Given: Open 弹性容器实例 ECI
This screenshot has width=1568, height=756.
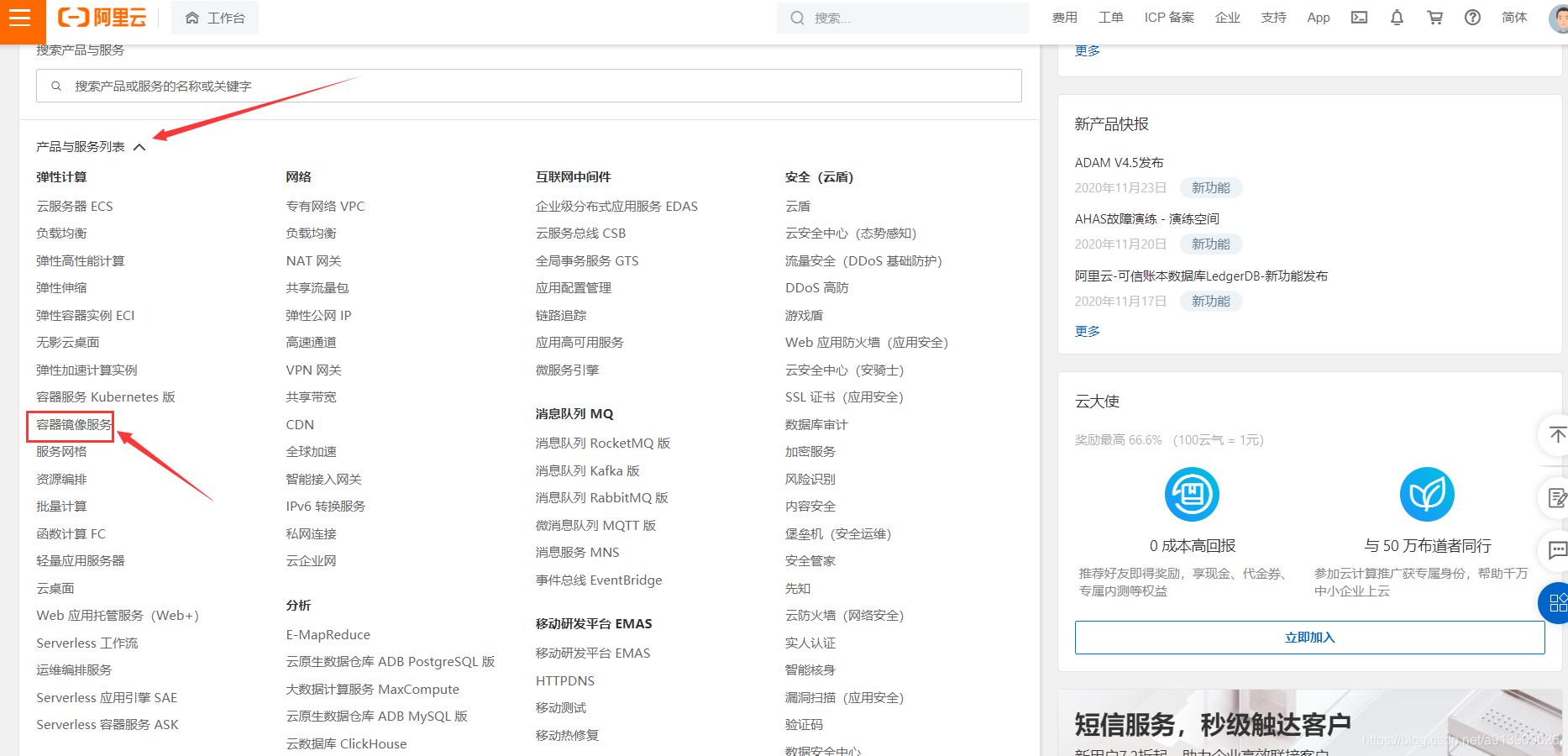Looking at the screenshot, I should coord(86,315).
